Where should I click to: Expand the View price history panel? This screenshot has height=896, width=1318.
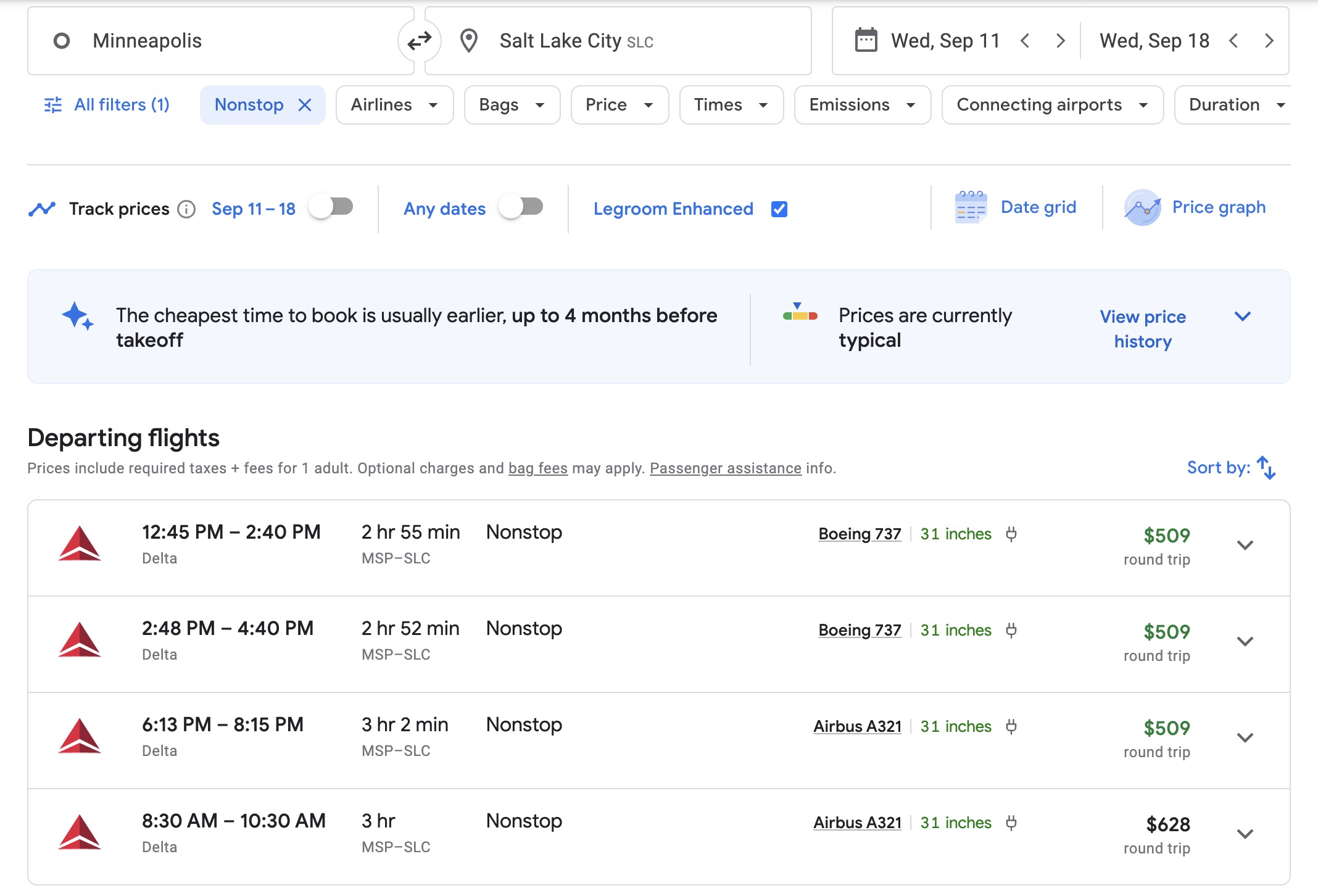coord(1242,317)
